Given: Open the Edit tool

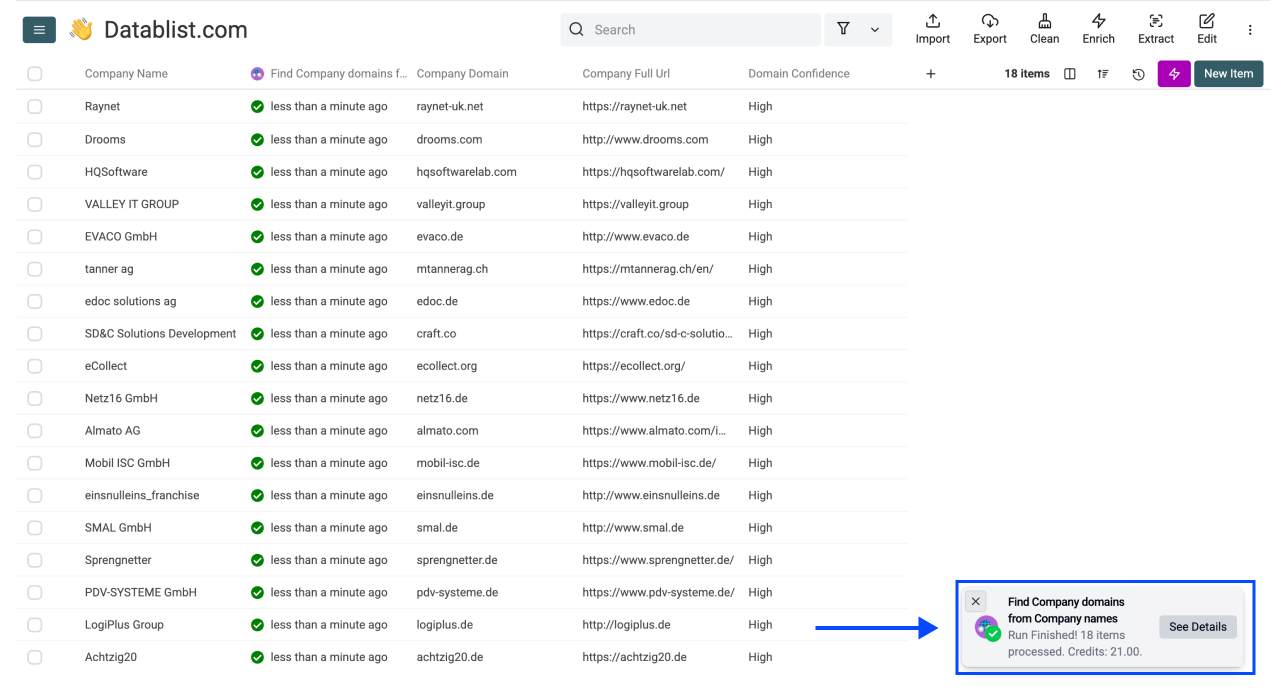Looking at the screenshot, I should [x=1207, y=29].
